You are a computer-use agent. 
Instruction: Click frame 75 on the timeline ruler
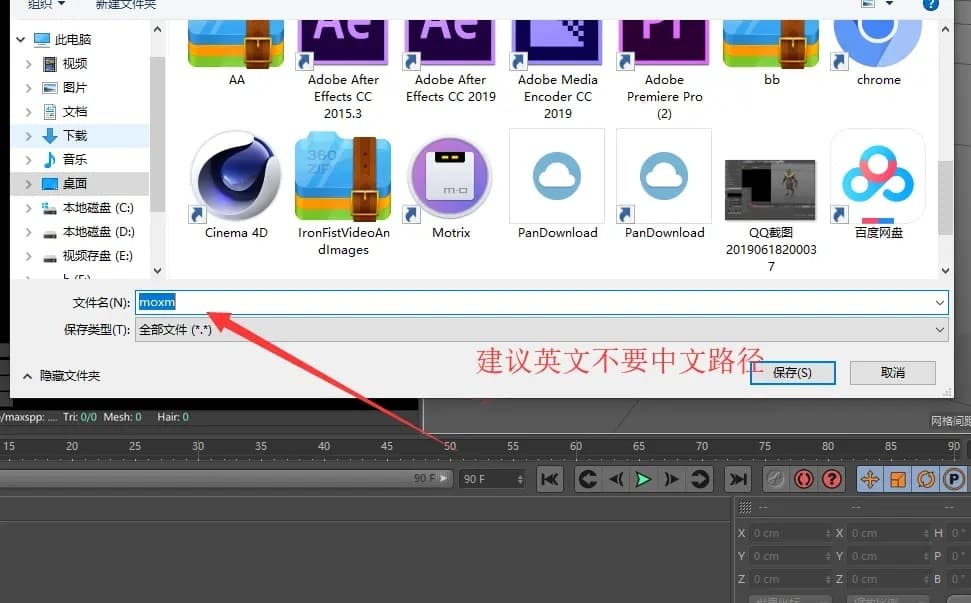[765, 446]
